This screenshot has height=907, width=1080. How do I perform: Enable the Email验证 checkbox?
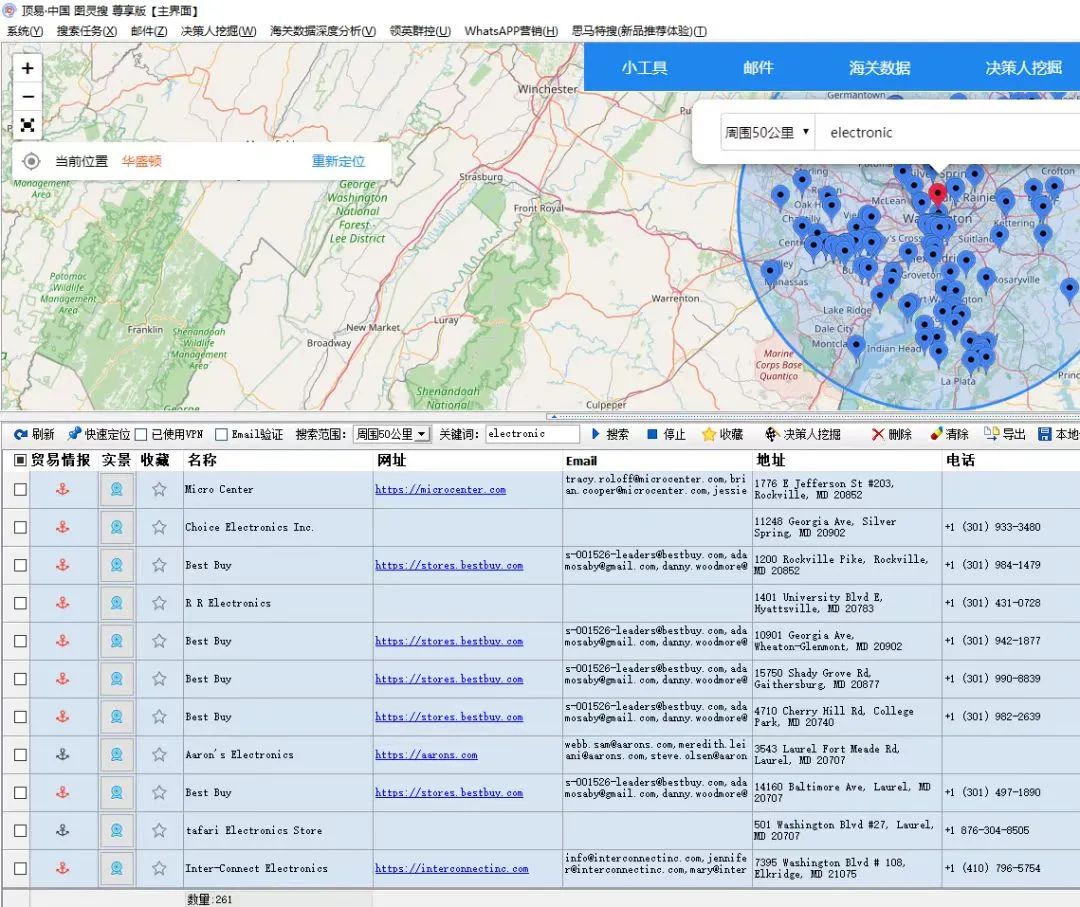click(x=221, y=434)
